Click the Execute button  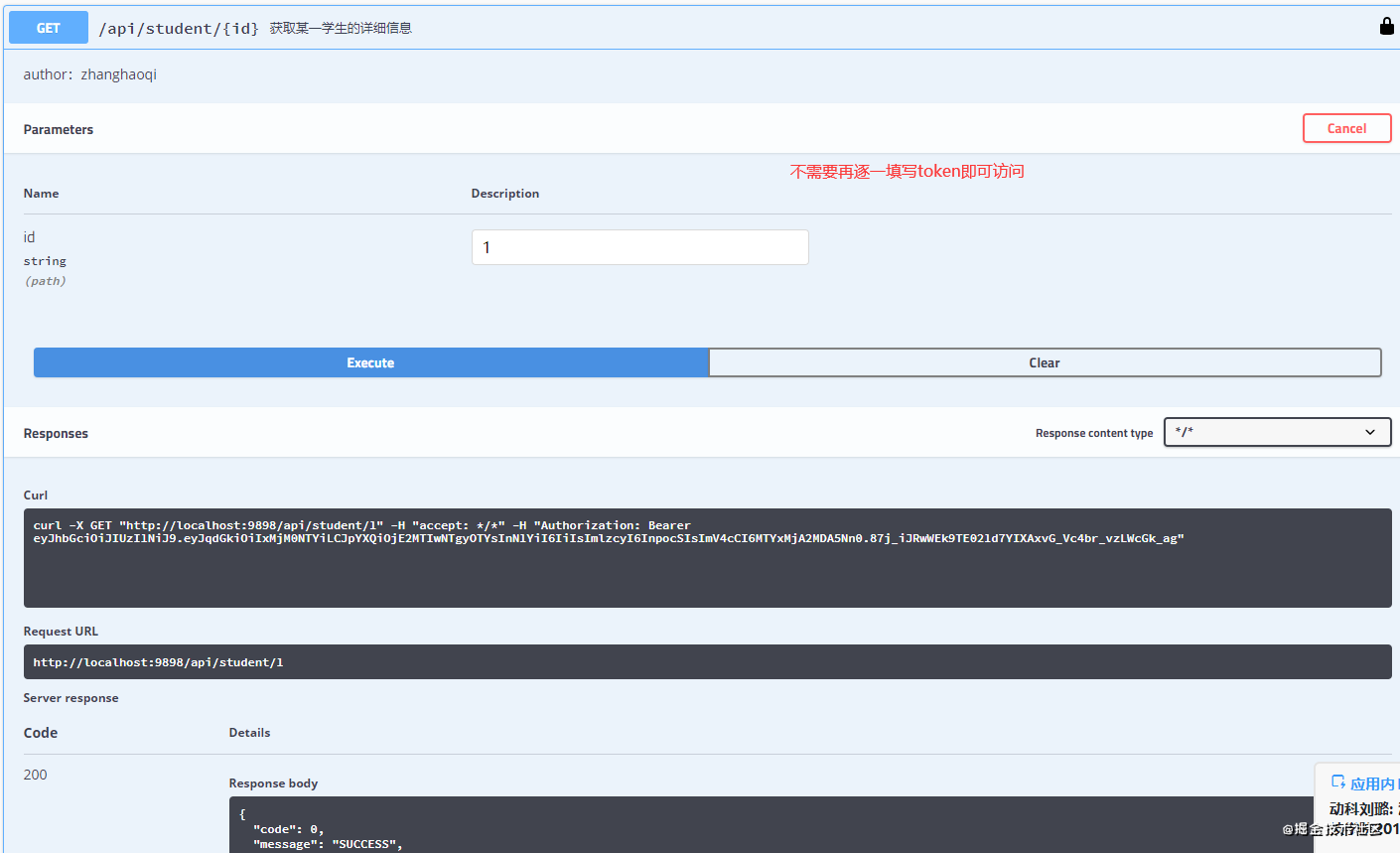tap(370, 362)
